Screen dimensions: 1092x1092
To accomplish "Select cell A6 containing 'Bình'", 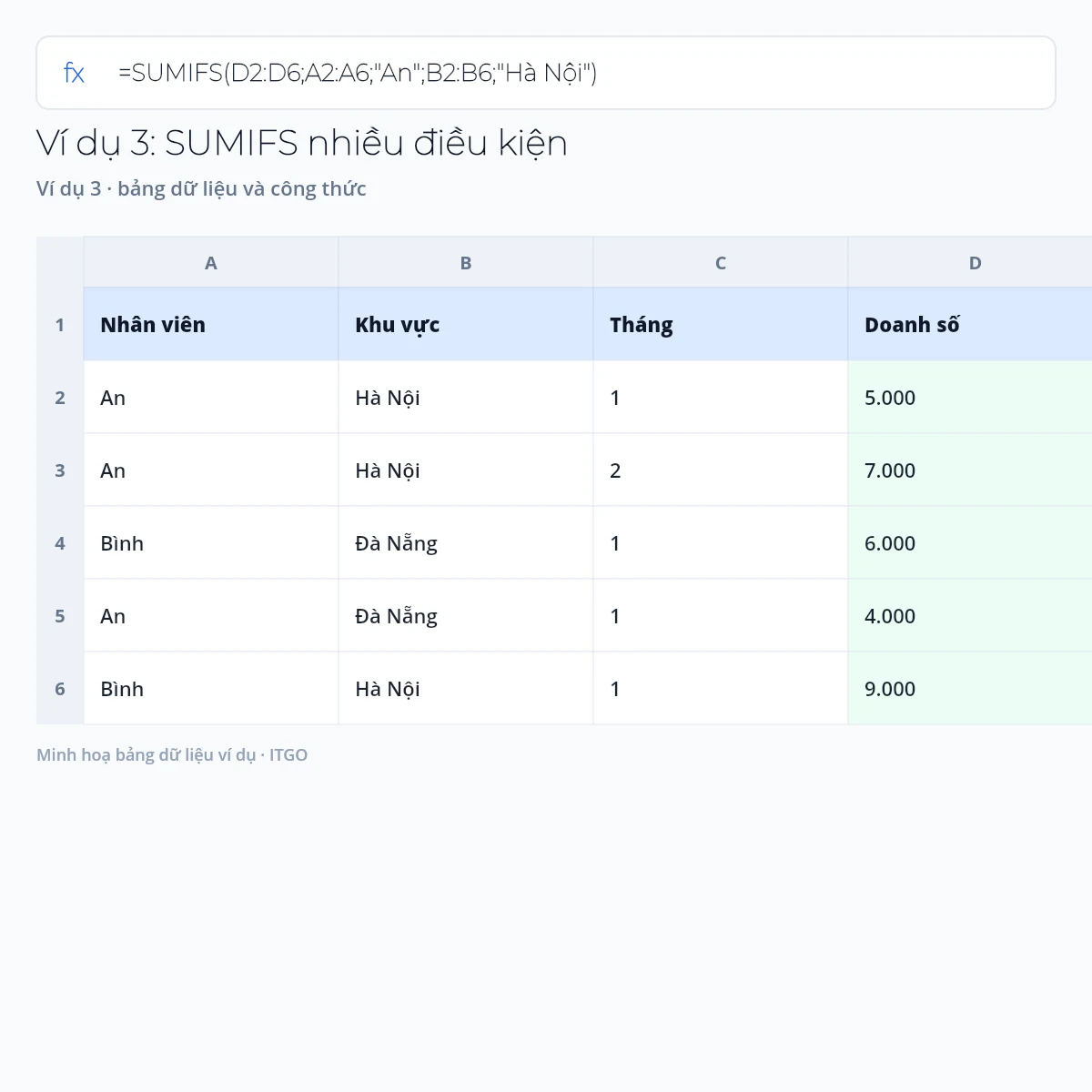I will coord(211,689).
